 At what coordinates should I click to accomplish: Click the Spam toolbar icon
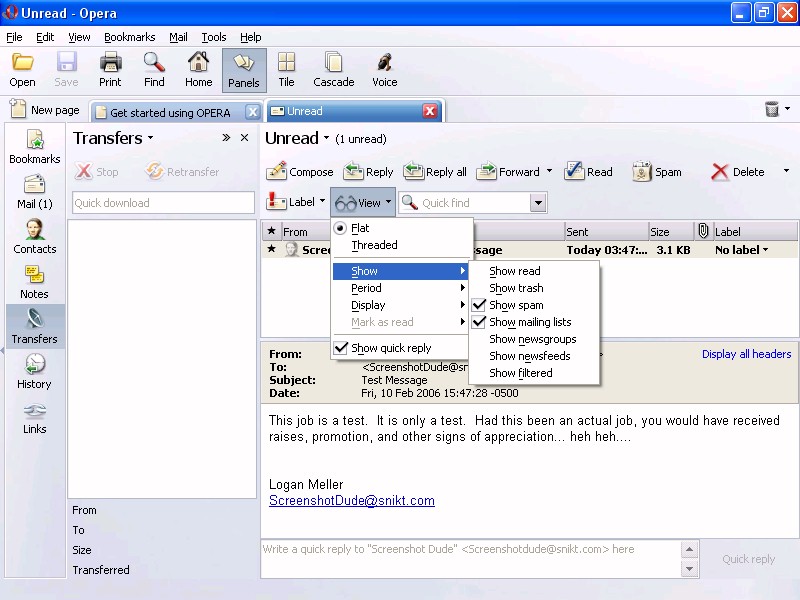click(642, 172)
